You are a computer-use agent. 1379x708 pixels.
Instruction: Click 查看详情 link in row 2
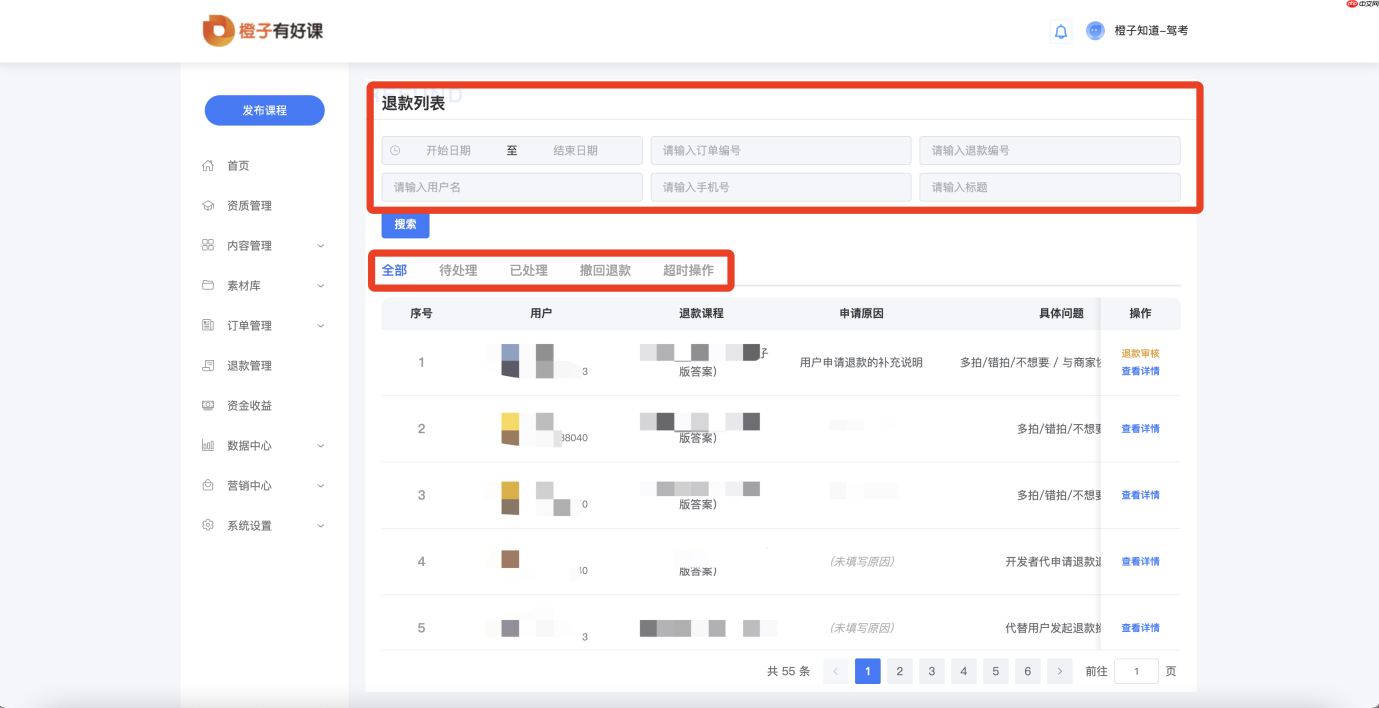1140,429
